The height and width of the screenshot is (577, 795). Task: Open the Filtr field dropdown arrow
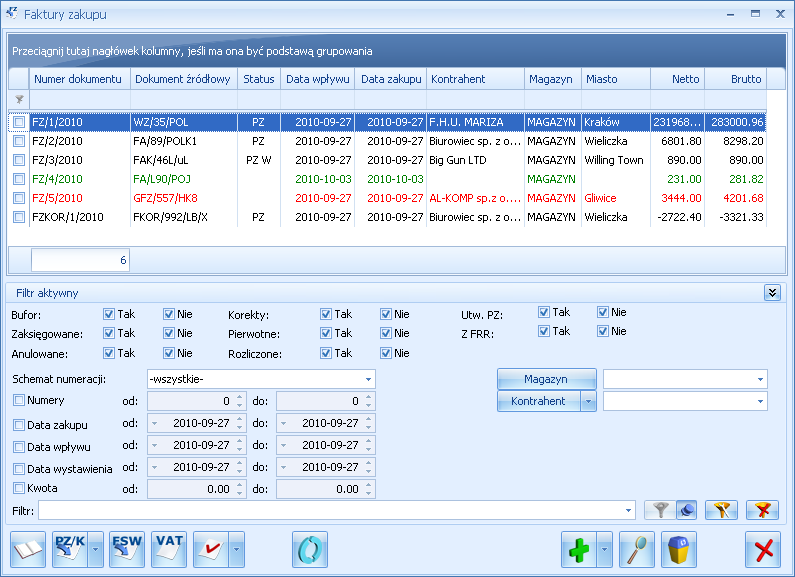point(628,511)
